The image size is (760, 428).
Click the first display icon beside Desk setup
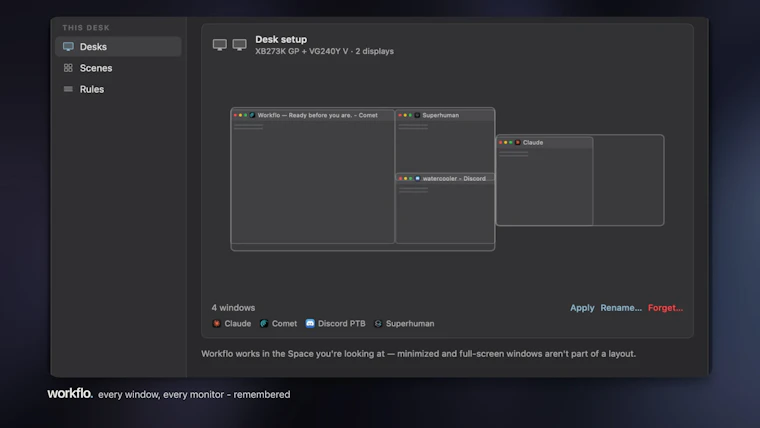pyautogui.click(x=220, y=45)
